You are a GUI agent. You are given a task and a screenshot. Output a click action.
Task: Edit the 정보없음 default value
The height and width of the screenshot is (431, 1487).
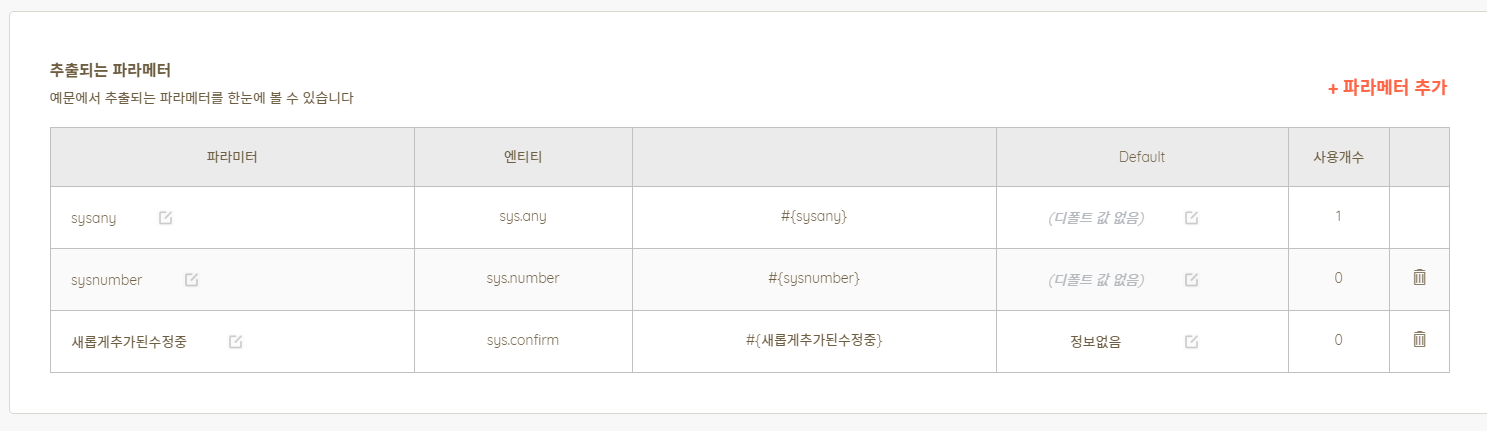tap(1191, 342)
